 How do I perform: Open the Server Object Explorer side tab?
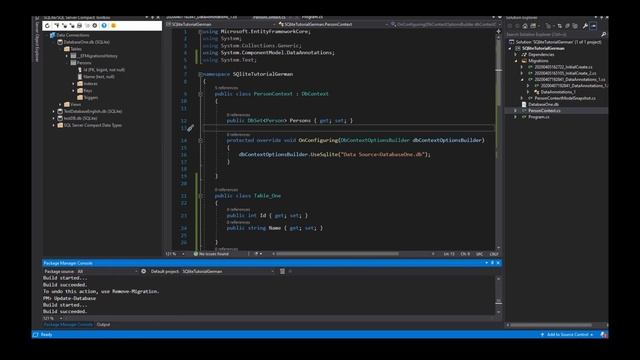coord(37,41)
